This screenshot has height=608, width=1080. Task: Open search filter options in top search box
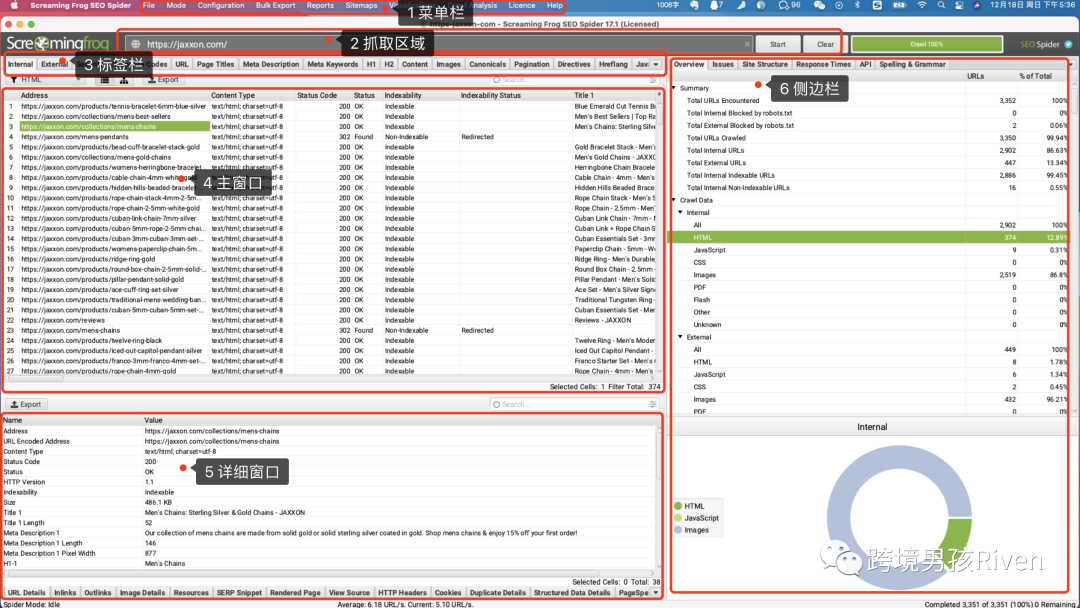(x=653, y=80)
